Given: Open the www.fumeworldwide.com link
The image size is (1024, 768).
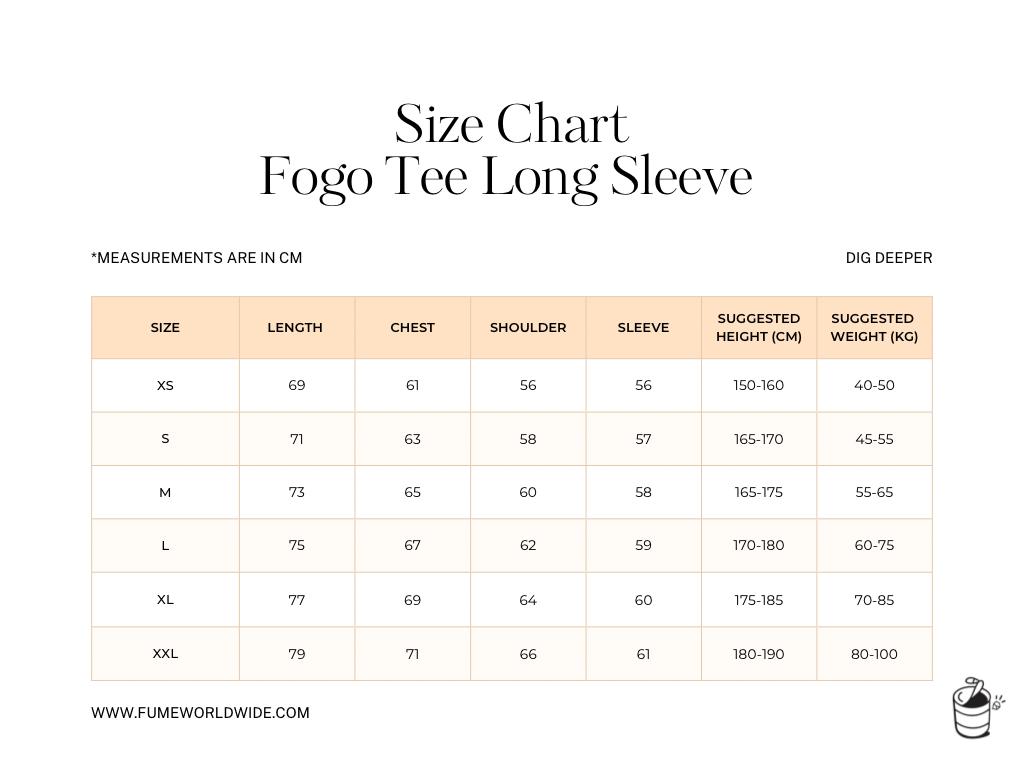Looking at the screenshot, I should pyautogui.click(x=200, y=713).
